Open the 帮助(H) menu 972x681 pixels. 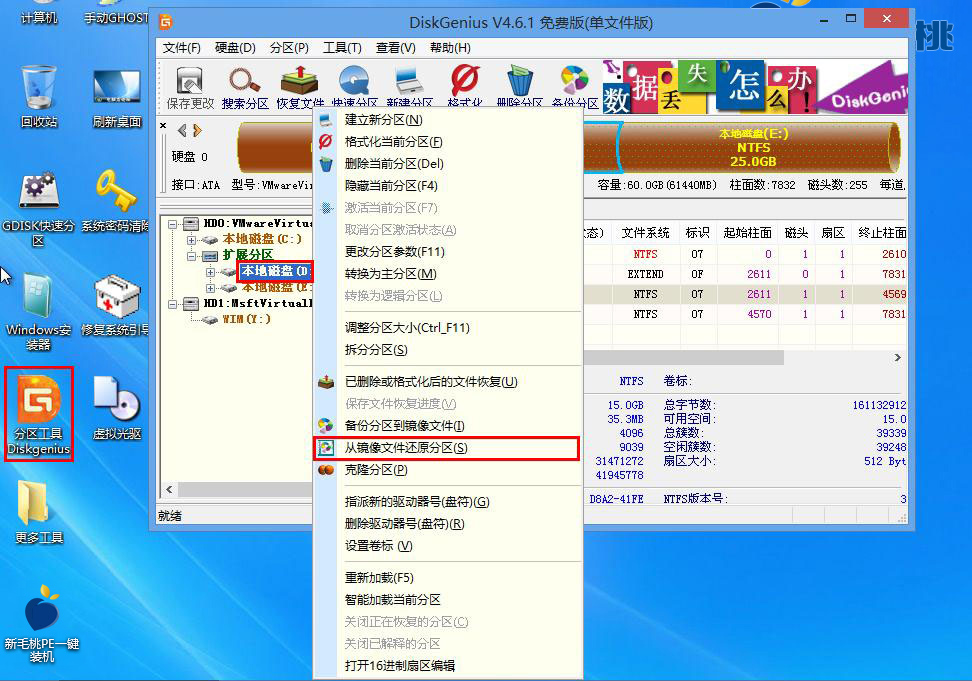coord(450,48)
